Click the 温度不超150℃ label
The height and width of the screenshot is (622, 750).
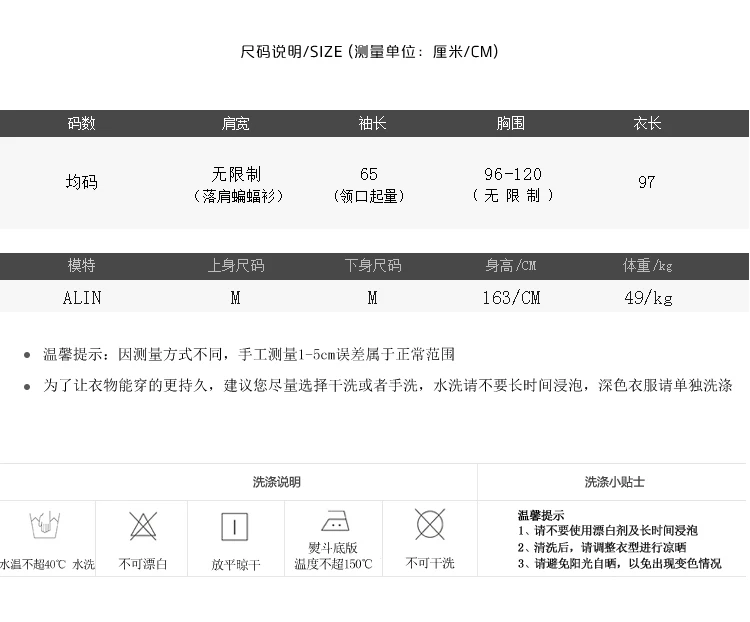(333, 565)
